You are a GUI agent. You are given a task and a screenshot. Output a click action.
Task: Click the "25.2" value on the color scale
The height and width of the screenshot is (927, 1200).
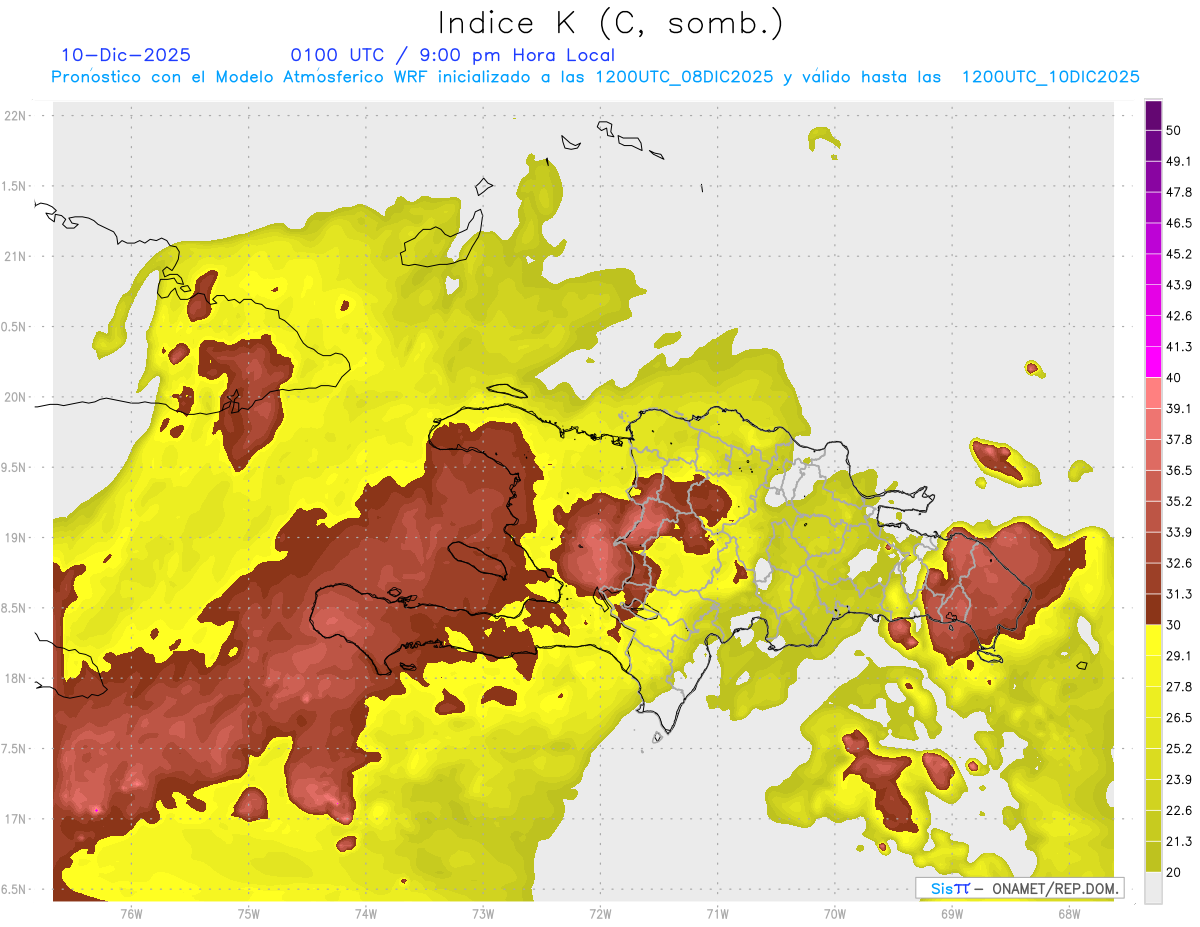[x=1179, y=749]
